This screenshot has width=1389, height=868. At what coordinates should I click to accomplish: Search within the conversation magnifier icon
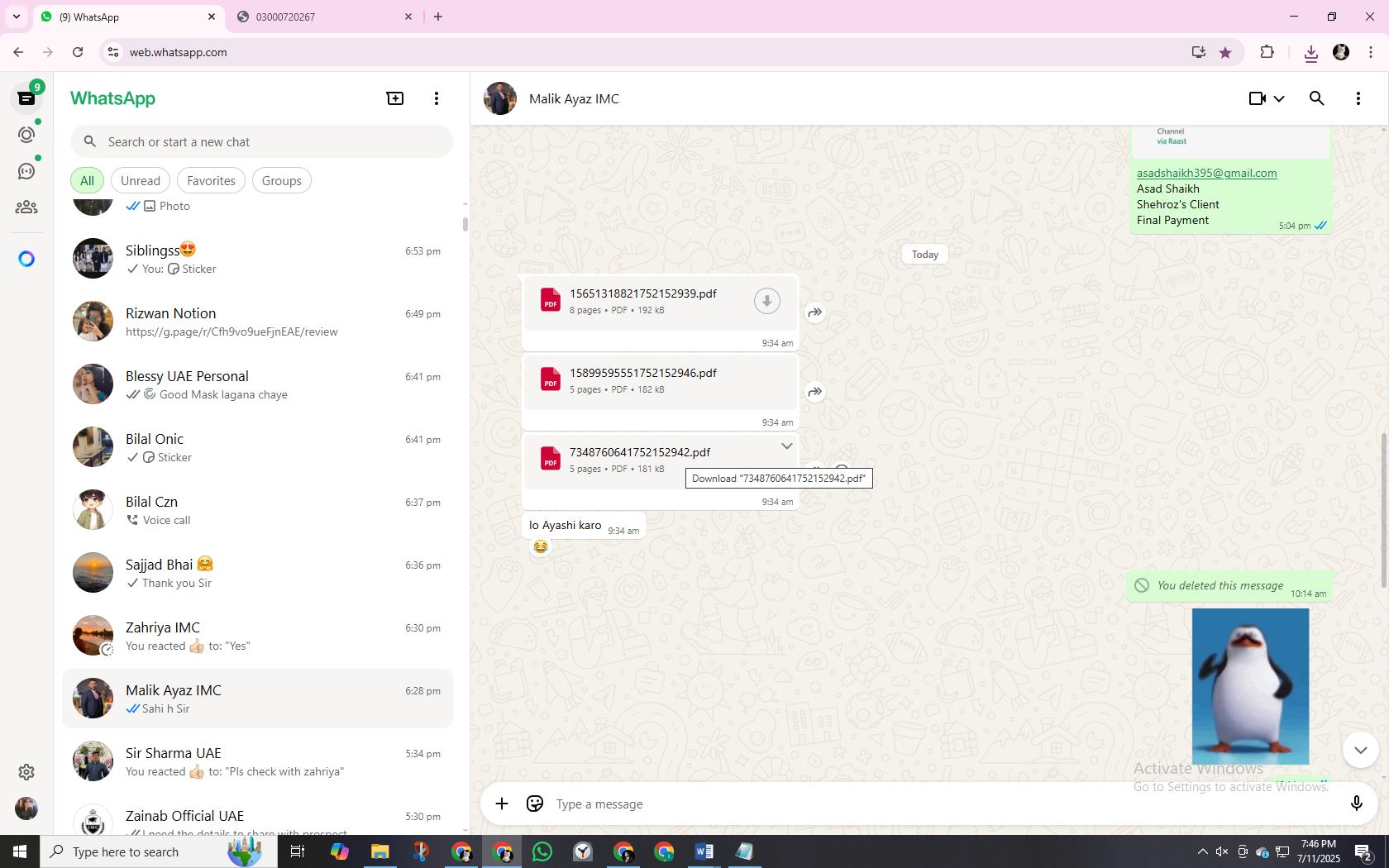[x=1317, y=98]
